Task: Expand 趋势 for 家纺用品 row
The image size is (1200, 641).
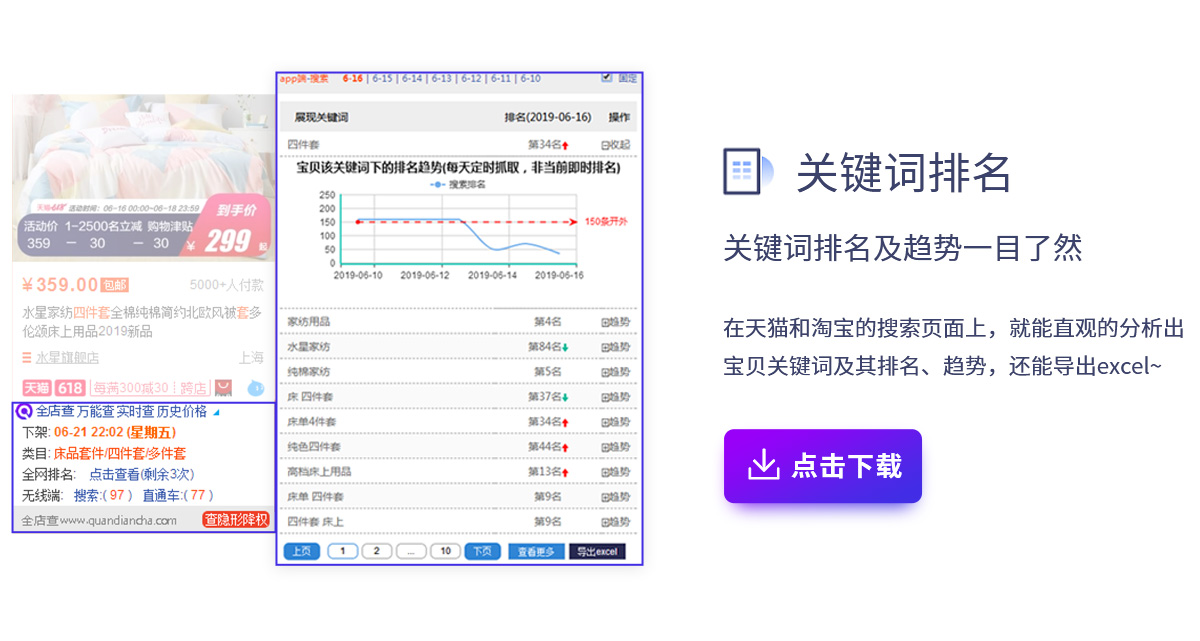Action: coord(615,322)
